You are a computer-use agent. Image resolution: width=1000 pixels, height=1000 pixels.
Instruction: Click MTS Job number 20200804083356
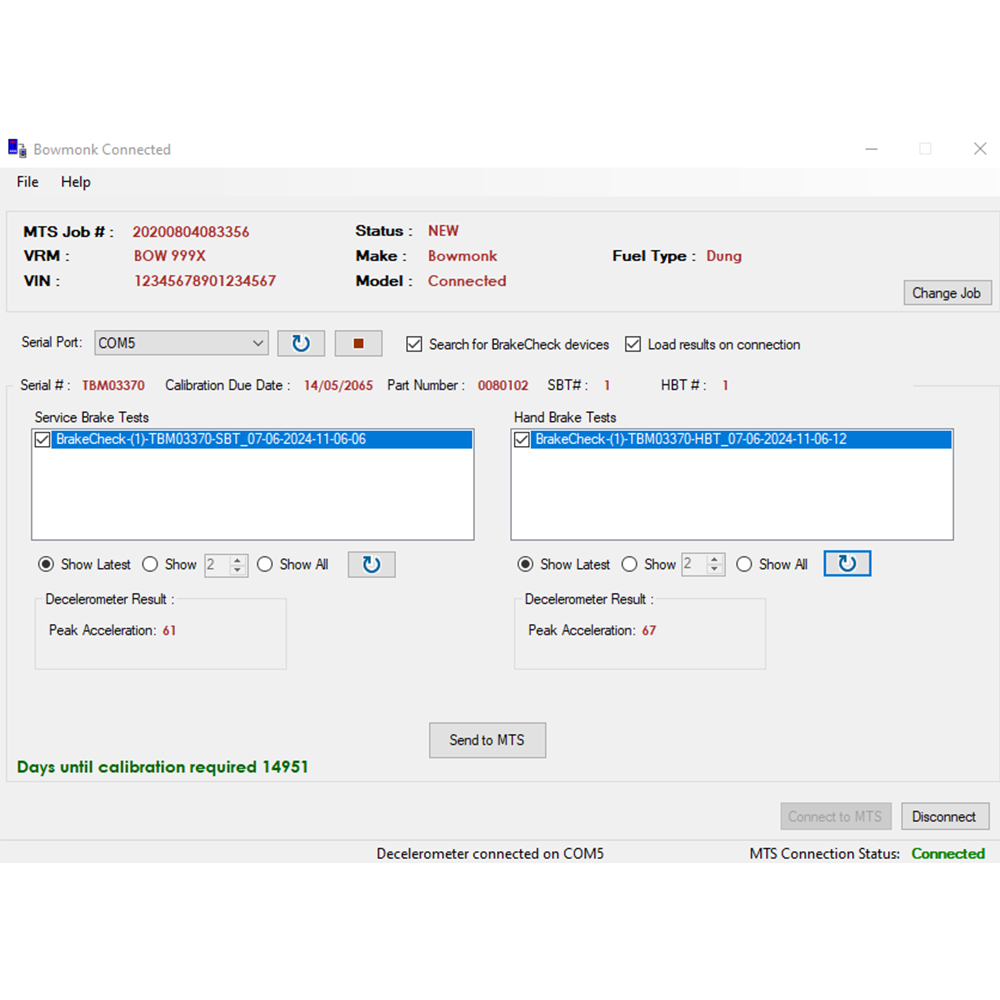(x=191, y=232)
